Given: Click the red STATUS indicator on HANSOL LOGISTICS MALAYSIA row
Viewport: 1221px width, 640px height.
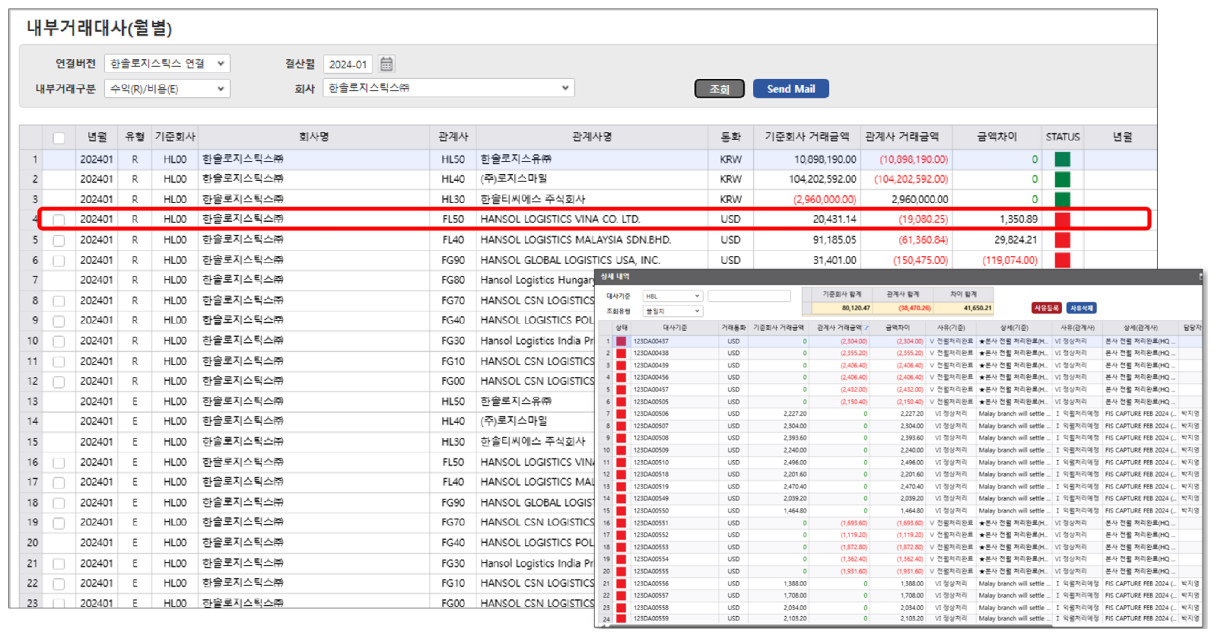Looking at the screenshot, I should click(x=1064, y=238).
